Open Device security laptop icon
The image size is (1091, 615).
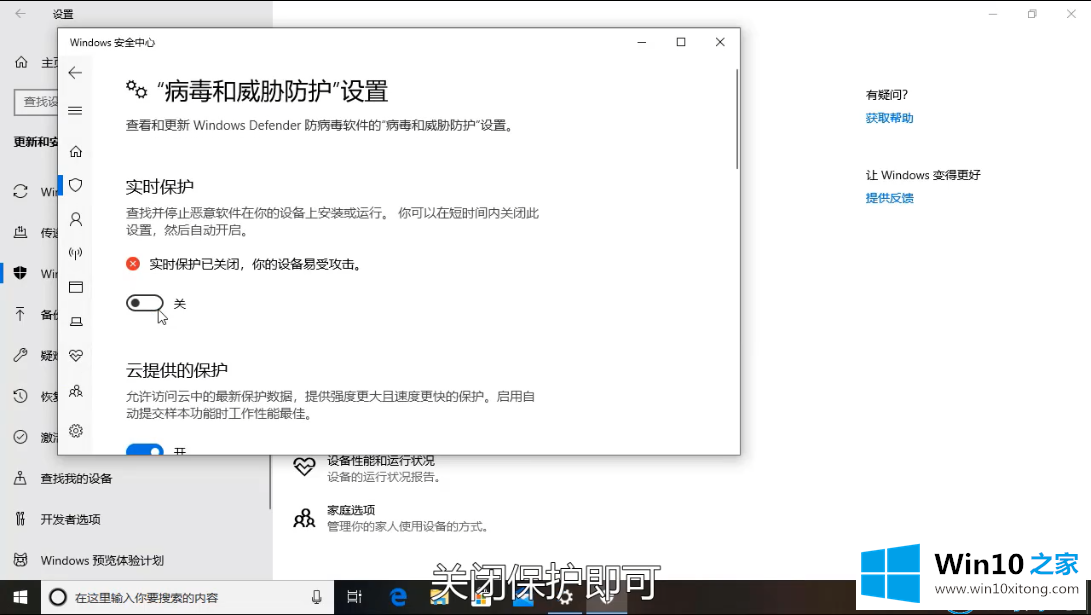pos(76,321)
